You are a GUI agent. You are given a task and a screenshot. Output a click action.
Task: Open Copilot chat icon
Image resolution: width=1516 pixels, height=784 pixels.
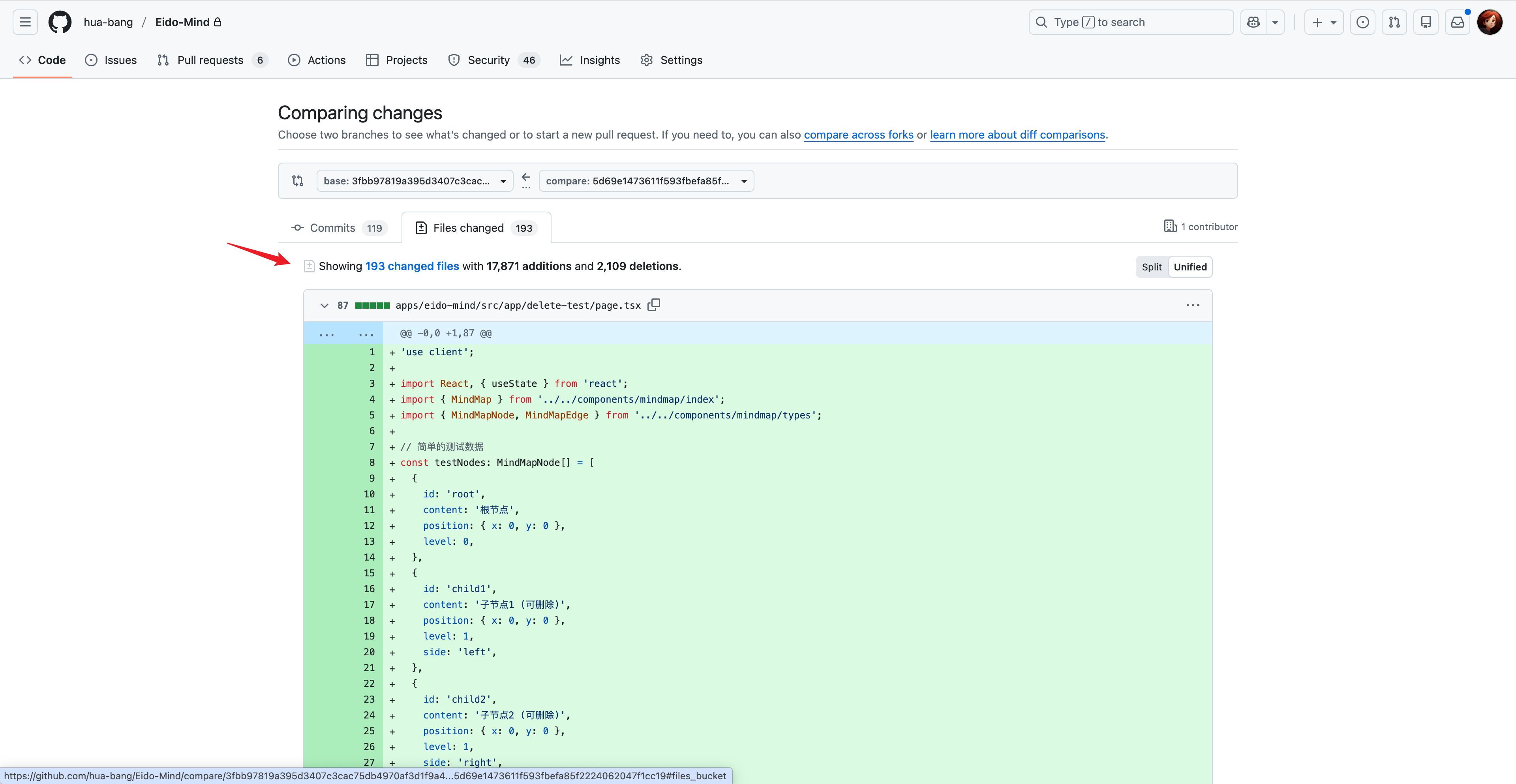(1253, 23)
